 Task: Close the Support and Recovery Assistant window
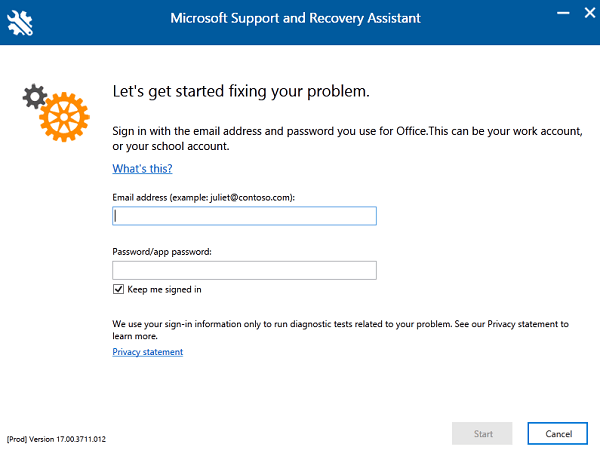[590, 13]
